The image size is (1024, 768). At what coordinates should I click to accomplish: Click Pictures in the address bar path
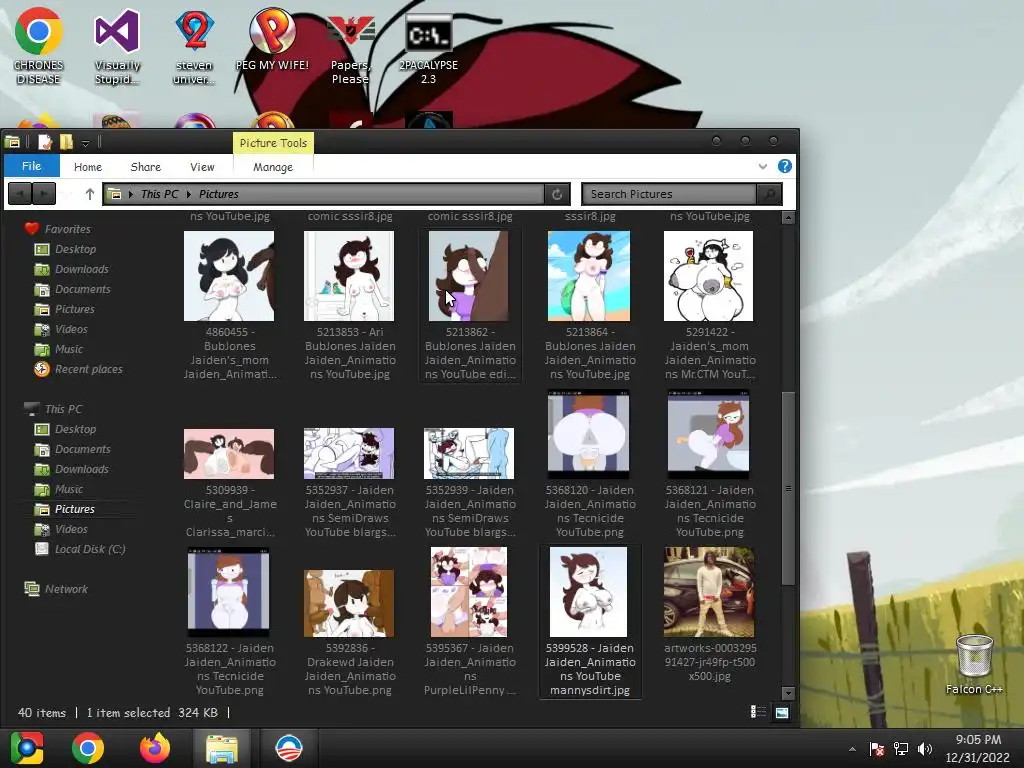pos(219,194)
